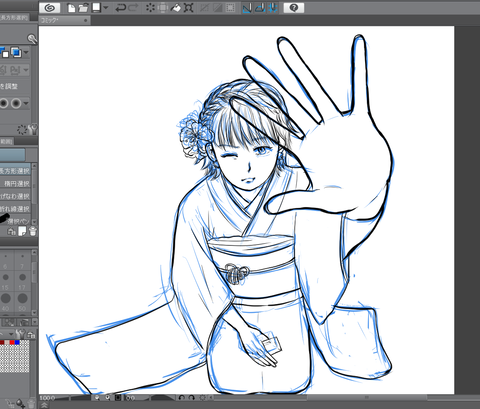Image resolution: width=480 pixels, height=409 pixels.
Task: Expand command bar double-chevron at bottom left
Action: pos(44,405)
